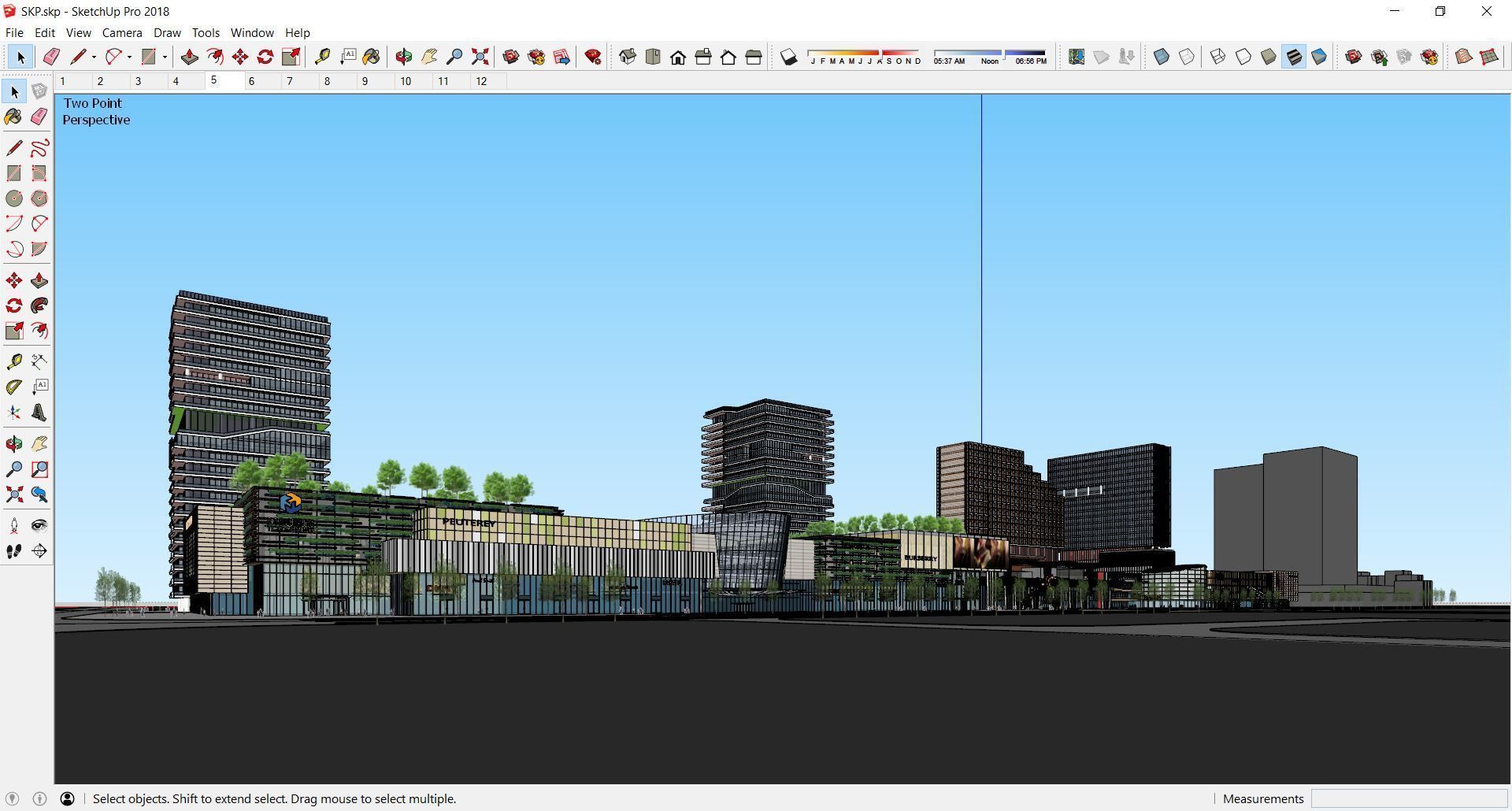Select the Paint Bucket tool in top toolbar
The image size is (1512, 811).
tap(372, 57)
